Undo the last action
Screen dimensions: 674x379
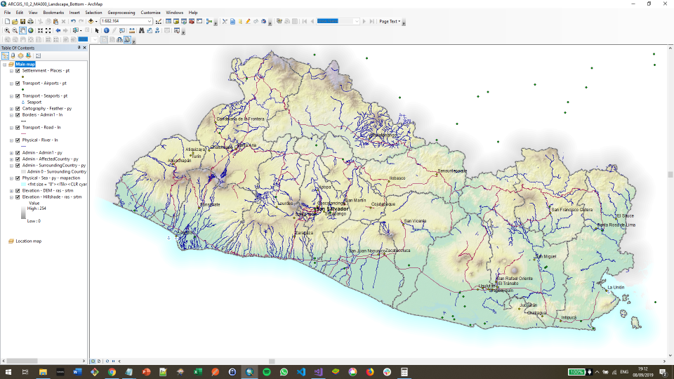[x=74, y=21]
